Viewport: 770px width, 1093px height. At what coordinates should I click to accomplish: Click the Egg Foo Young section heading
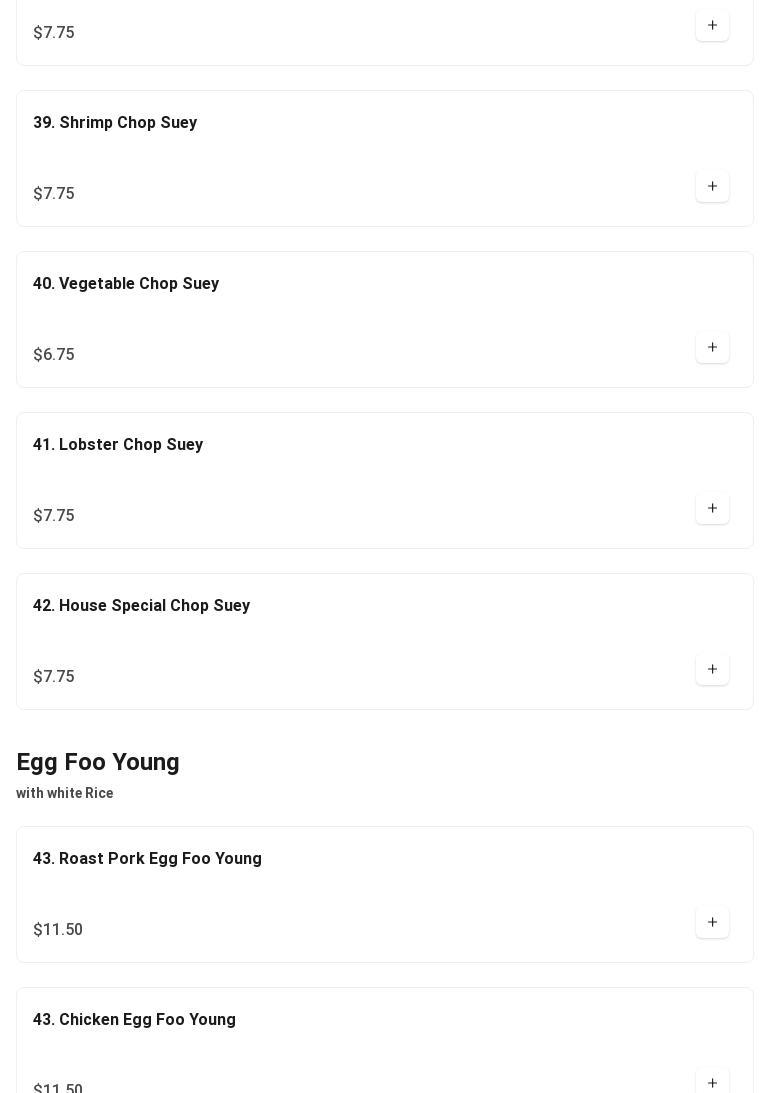(98, 762)
